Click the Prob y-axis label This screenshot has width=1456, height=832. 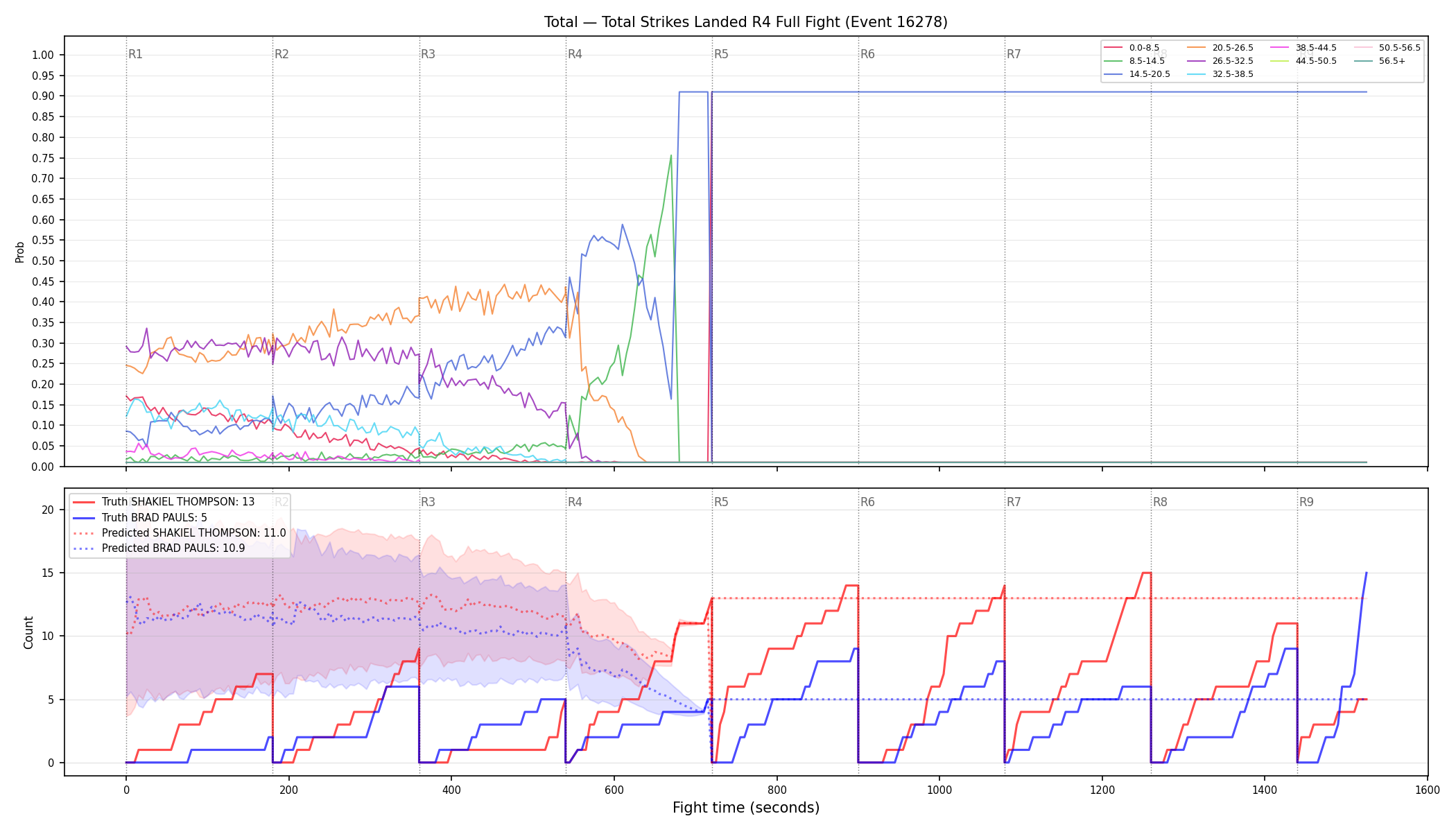tap(19, 252)
